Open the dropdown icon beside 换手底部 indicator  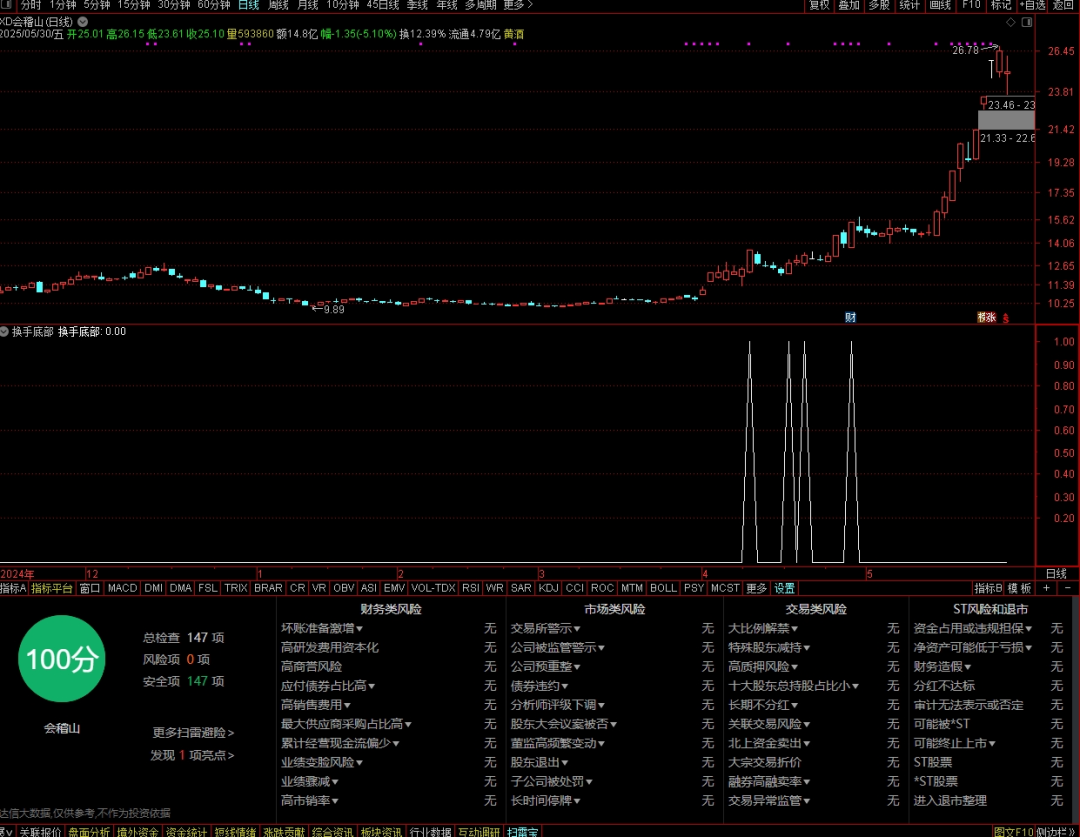pos(4,331)
